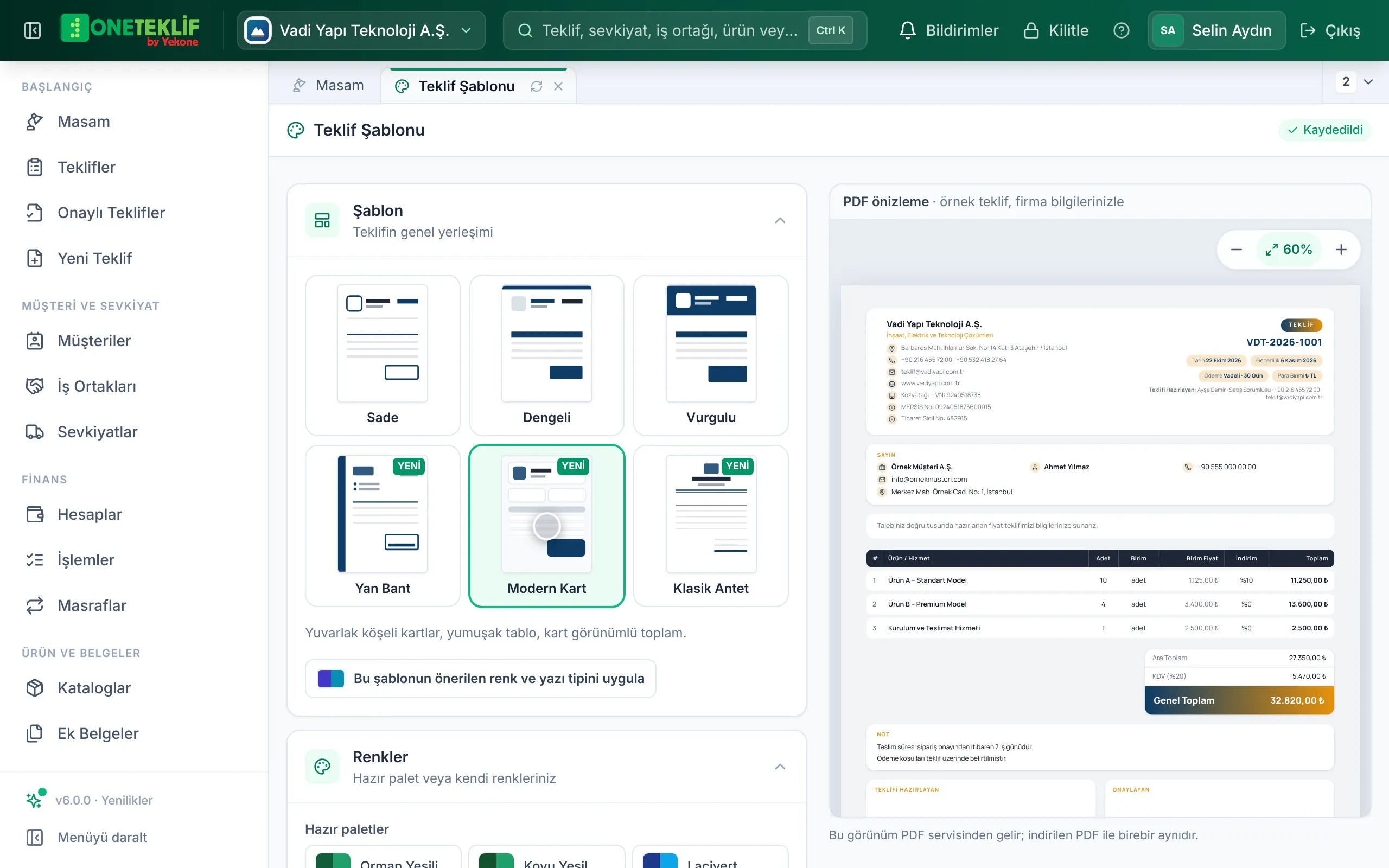
Task: Collapse the Renkler section
Action: click(x=780, y=767)
